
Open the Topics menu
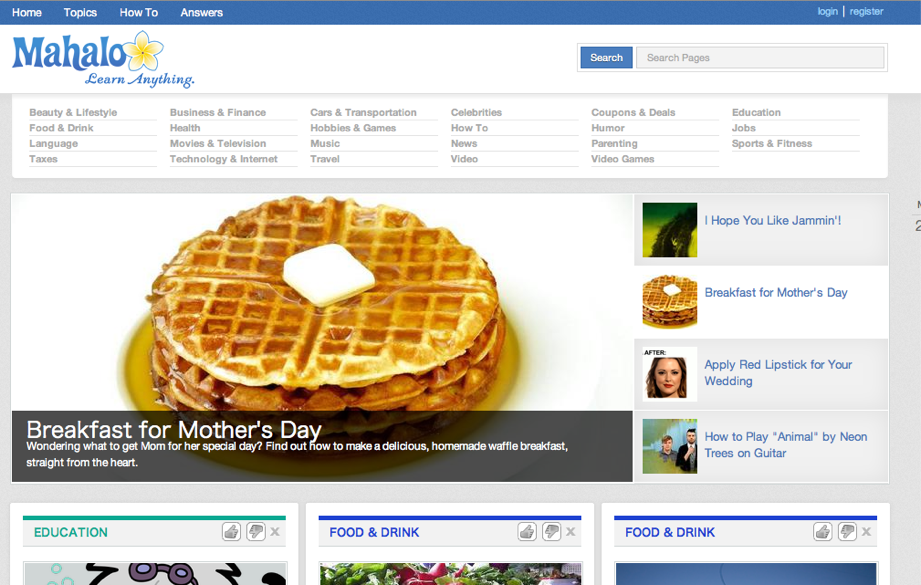tap(80, 12)
